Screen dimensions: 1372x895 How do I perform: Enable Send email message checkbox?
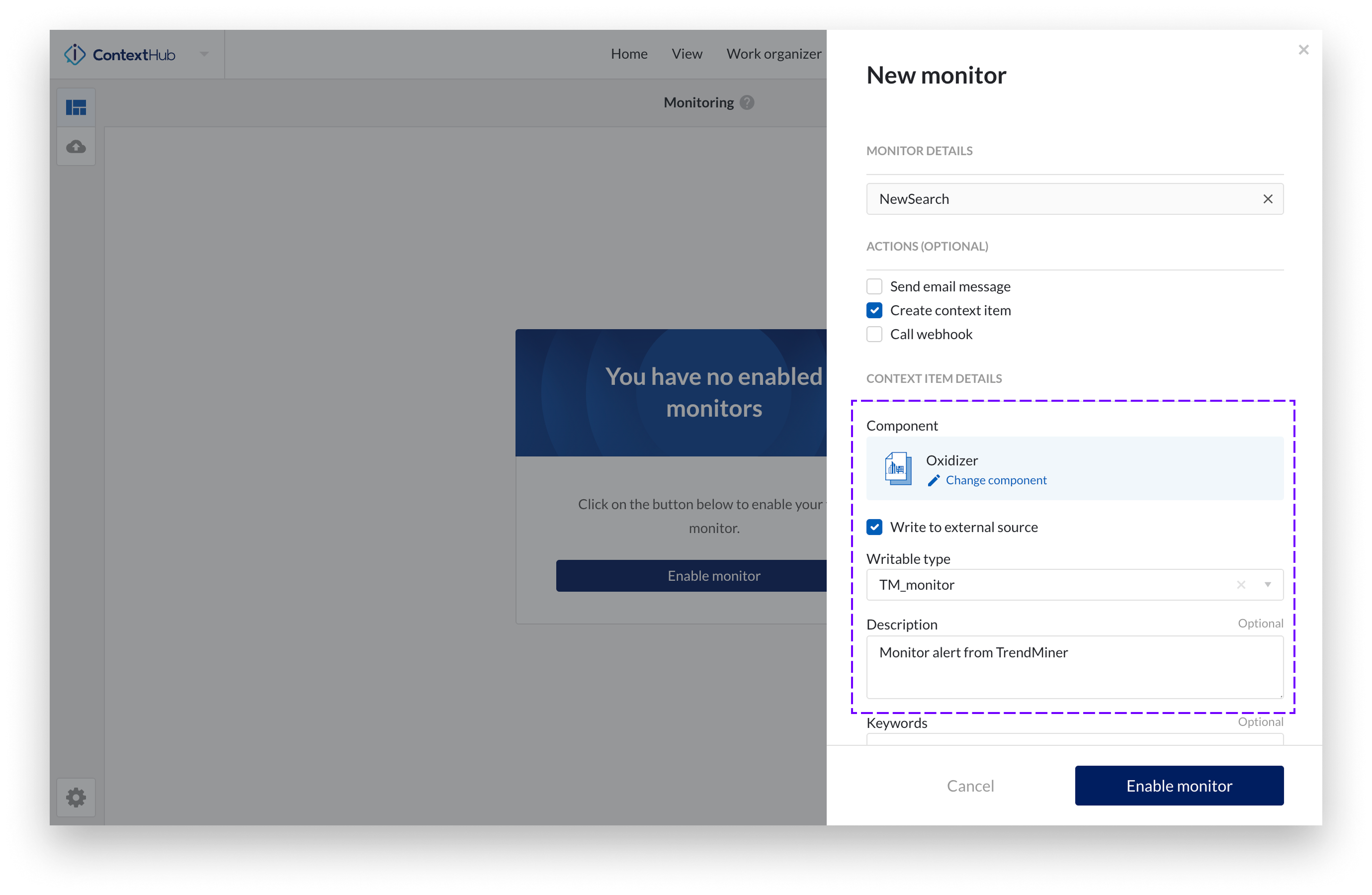pyautogui.click(x=874, y=286)
